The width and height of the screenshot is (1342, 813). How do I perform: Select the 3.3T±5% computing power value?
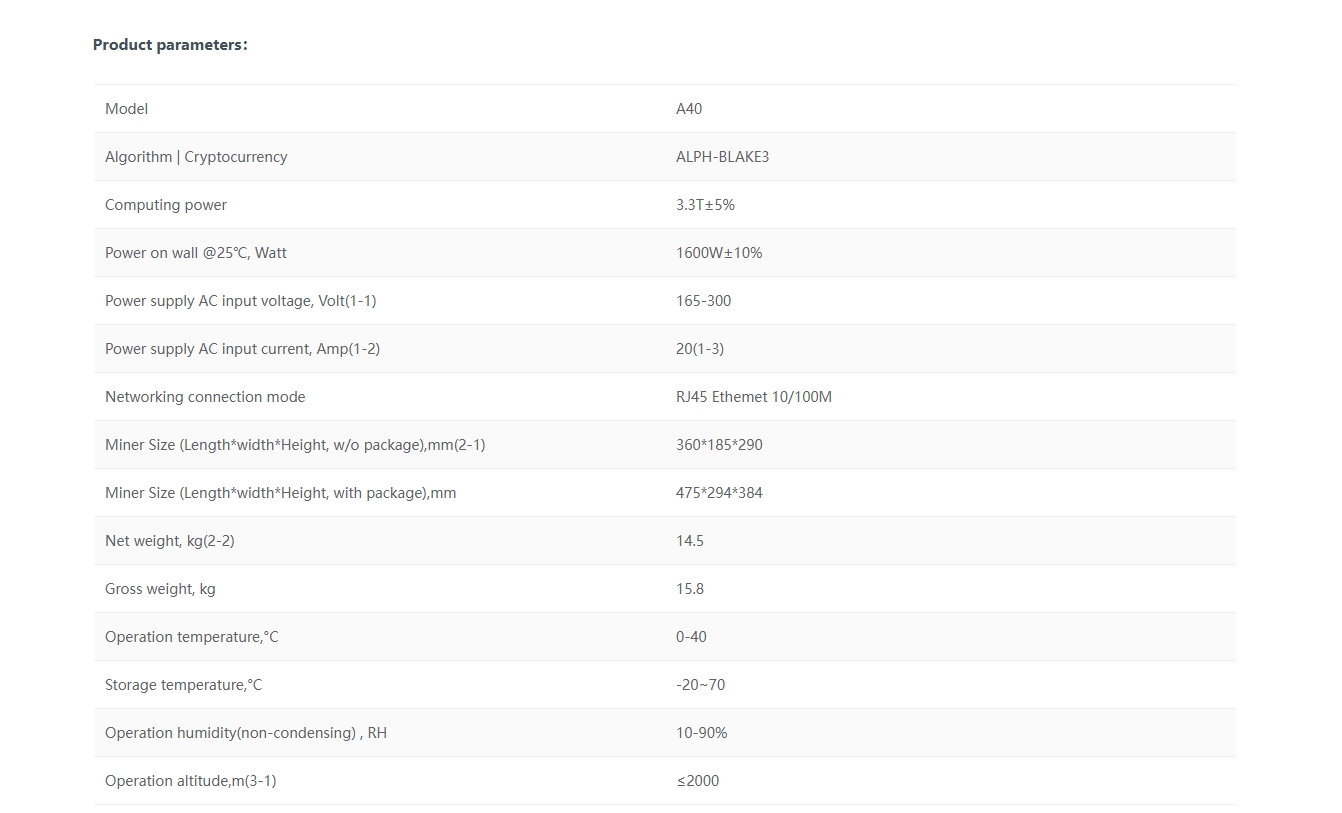pyautogui.click(x=705, y=205)
